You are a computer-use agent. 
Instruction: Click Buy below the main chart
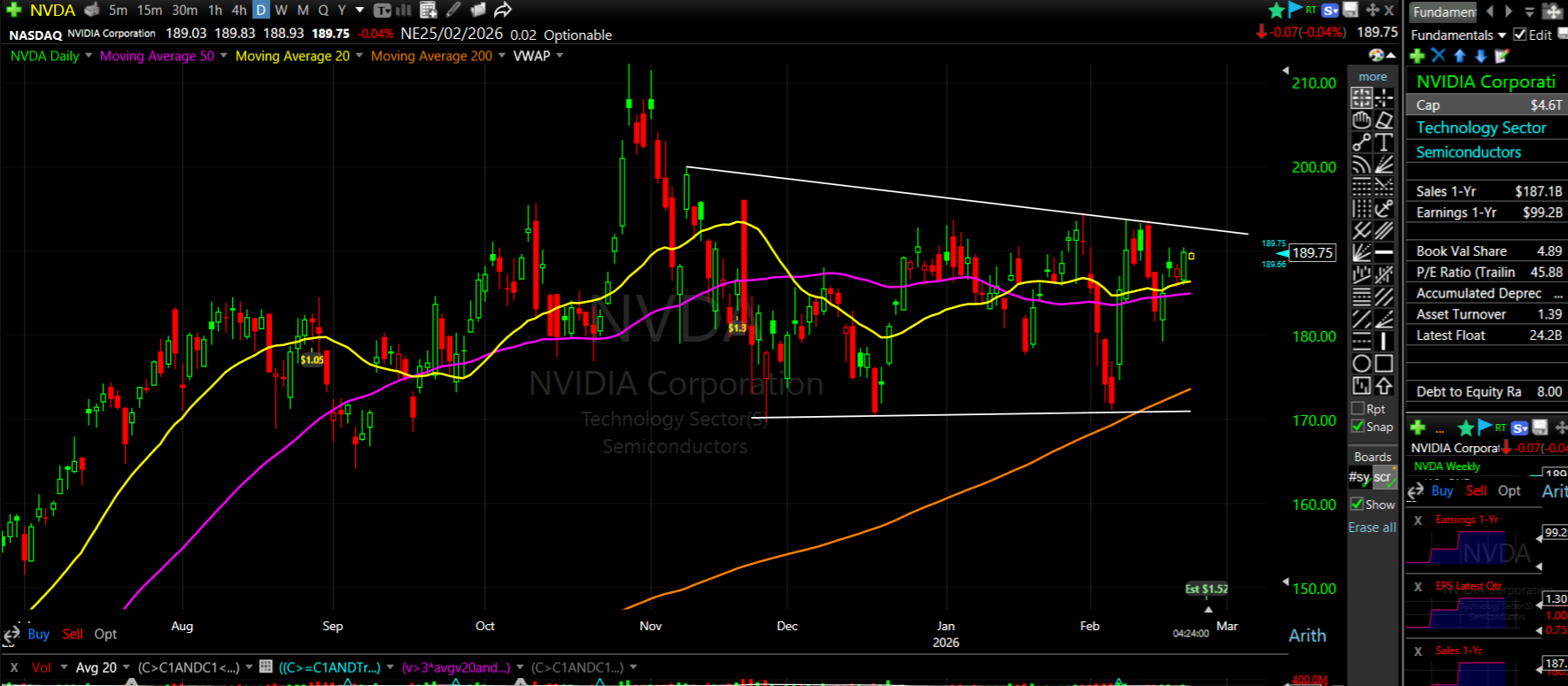click(39, 634)
